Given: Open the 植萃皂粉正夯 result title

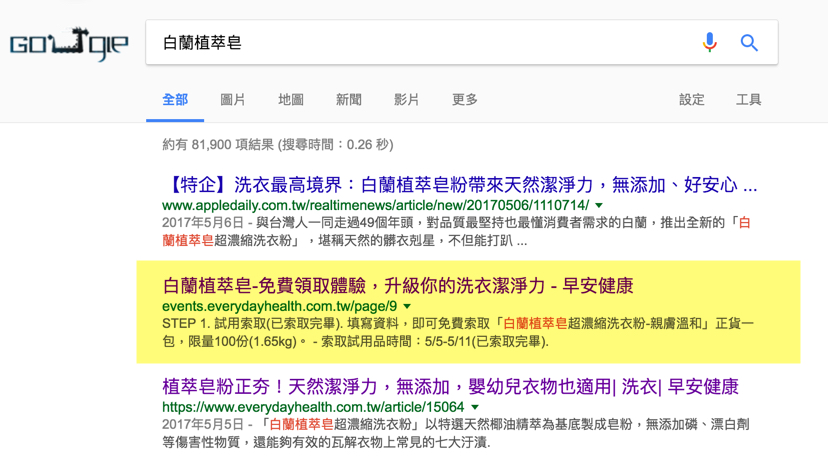Looking at the screenshot, I should coord(450,387).
